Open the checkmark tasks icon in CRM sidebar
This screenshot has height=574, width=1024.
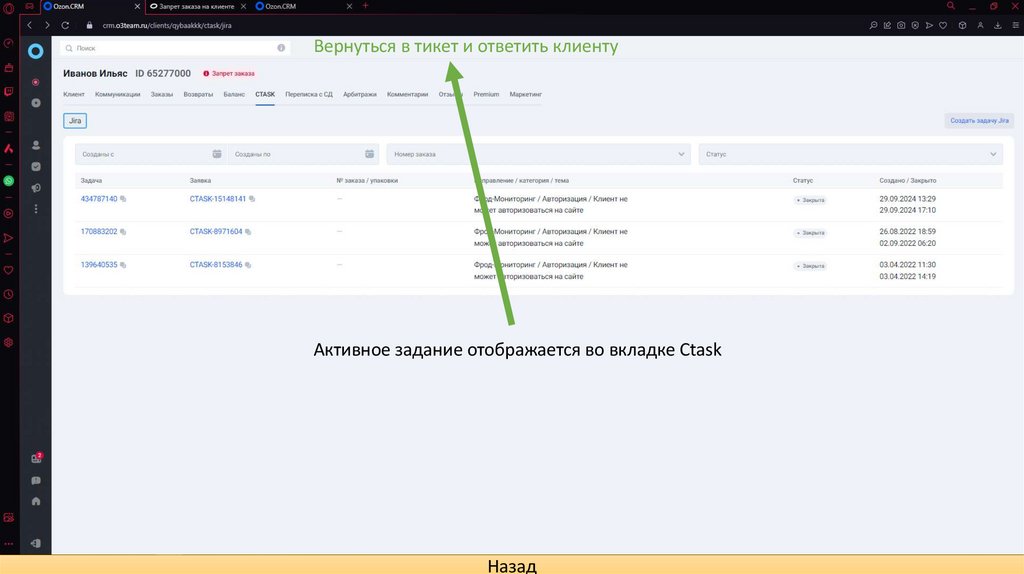click(36, 167)
